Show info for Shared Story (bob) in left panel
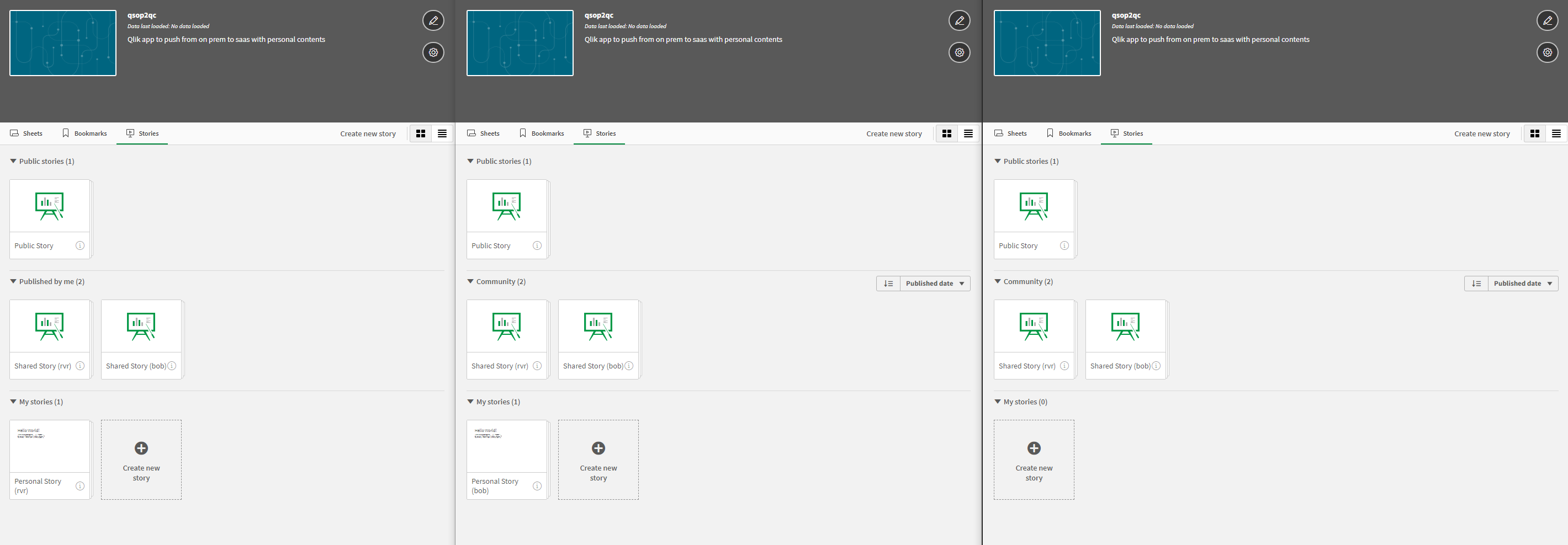Screen dimensions: 1568x545 [172, 366]
